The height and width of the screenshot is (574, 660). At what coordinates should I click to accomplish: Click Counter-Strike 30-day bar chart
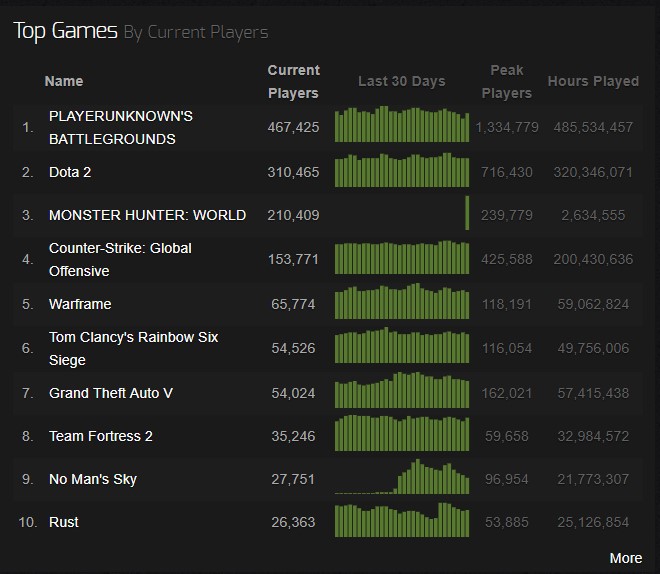coord(402,258)
